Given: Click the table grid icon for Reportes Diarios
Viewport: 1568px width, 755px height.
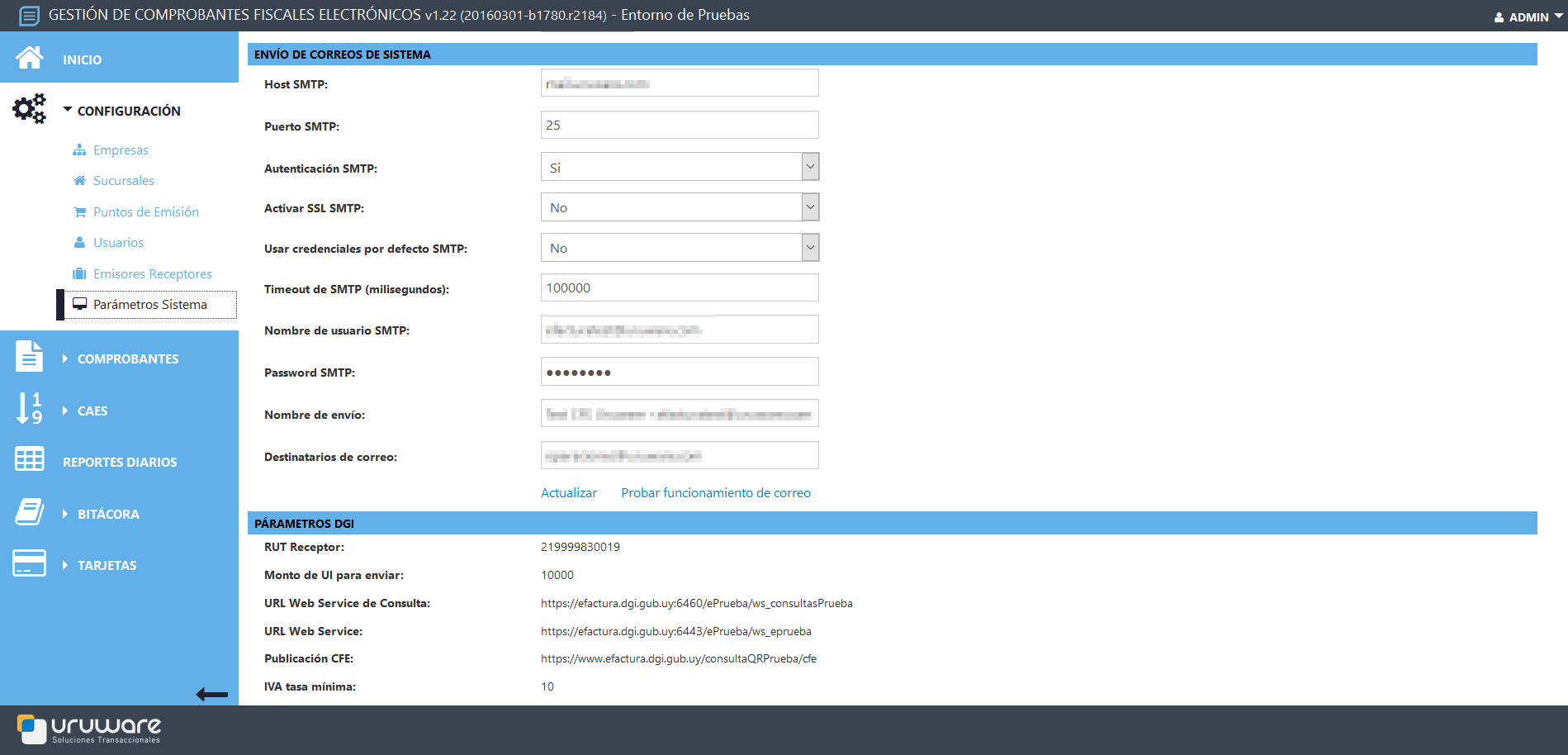Looking at the screenshot, I should [30, 459].
